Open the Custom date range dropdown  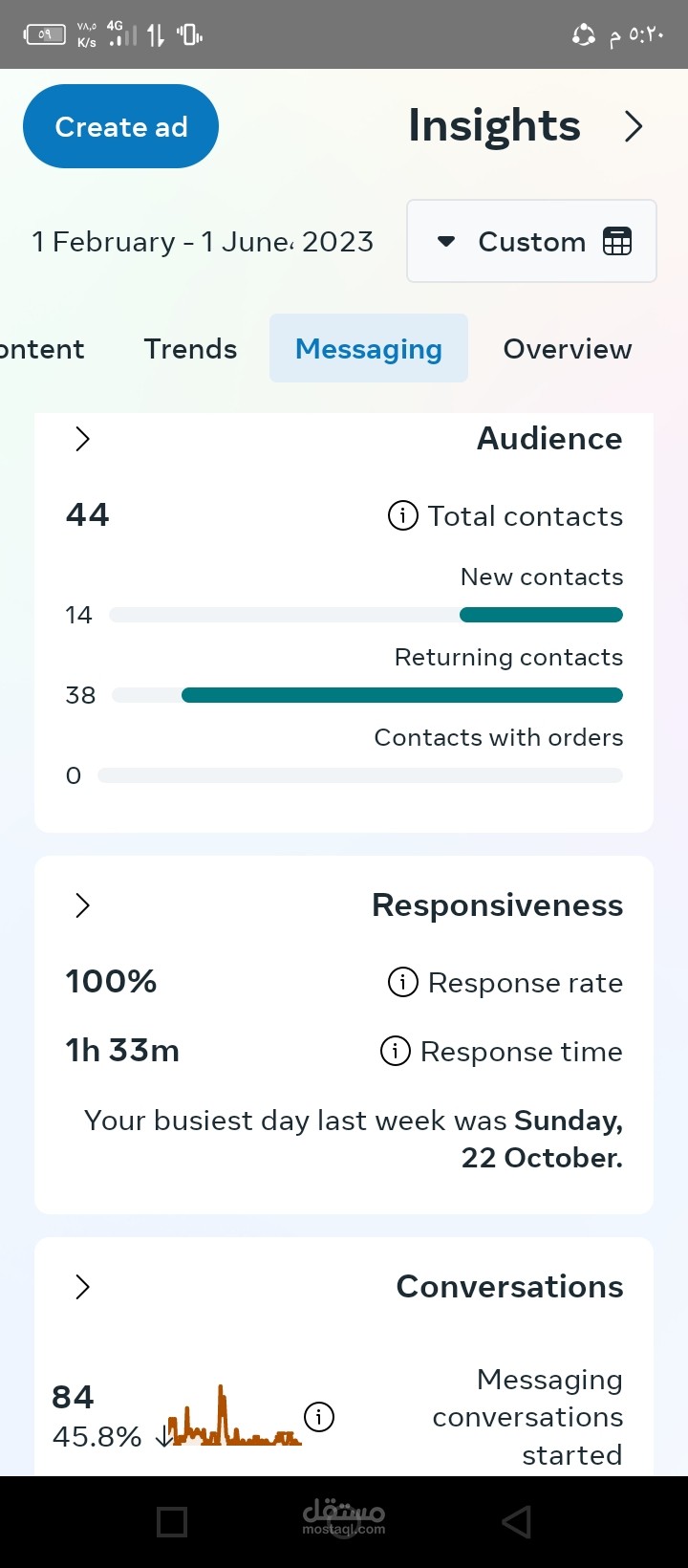pos(530,242)
